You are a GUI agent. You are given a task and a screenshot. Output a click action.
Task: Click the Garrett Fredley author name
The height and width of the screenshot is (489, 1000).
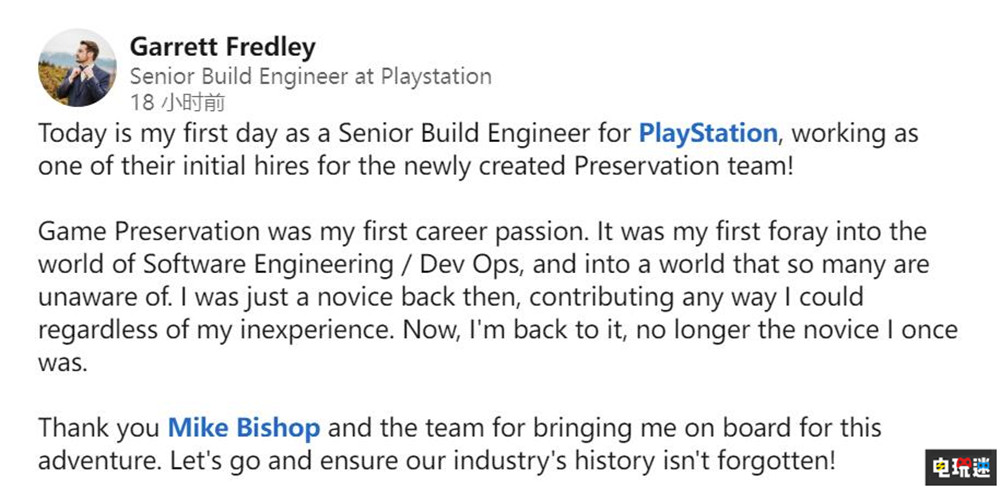[x=223, y=47]
